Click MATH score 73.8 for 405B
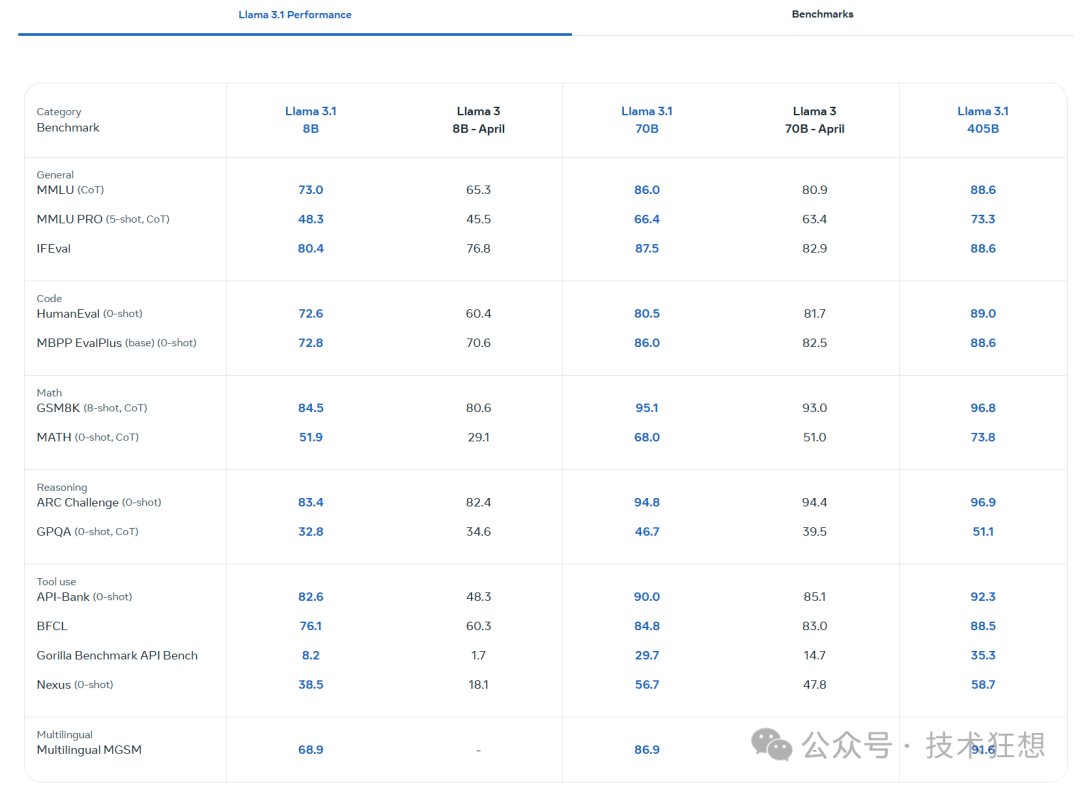 [x=983, y=437]
